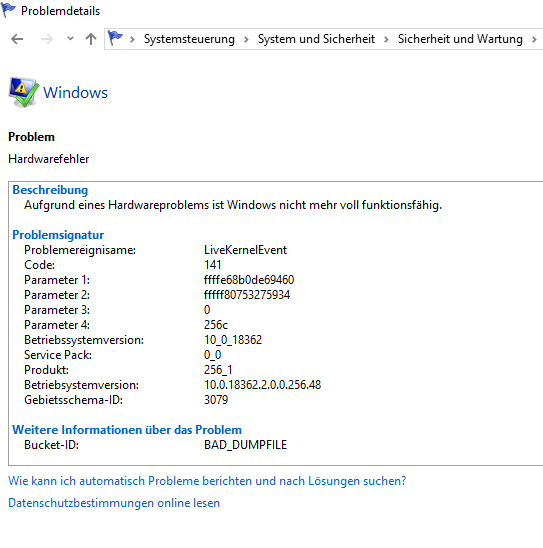Click the Up one level arrow

(91, 39)
